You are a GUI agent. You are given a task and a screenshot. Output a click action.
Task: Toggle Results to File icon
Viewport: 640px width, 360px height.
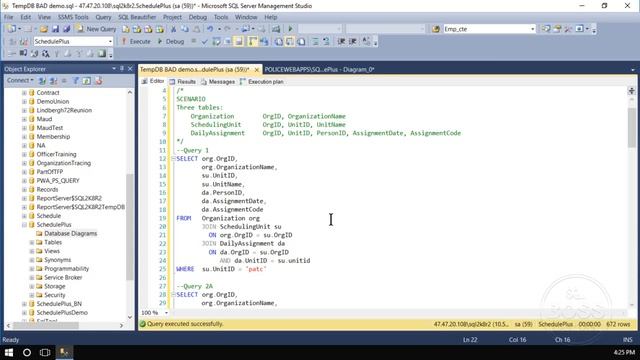tap(301, 41)
